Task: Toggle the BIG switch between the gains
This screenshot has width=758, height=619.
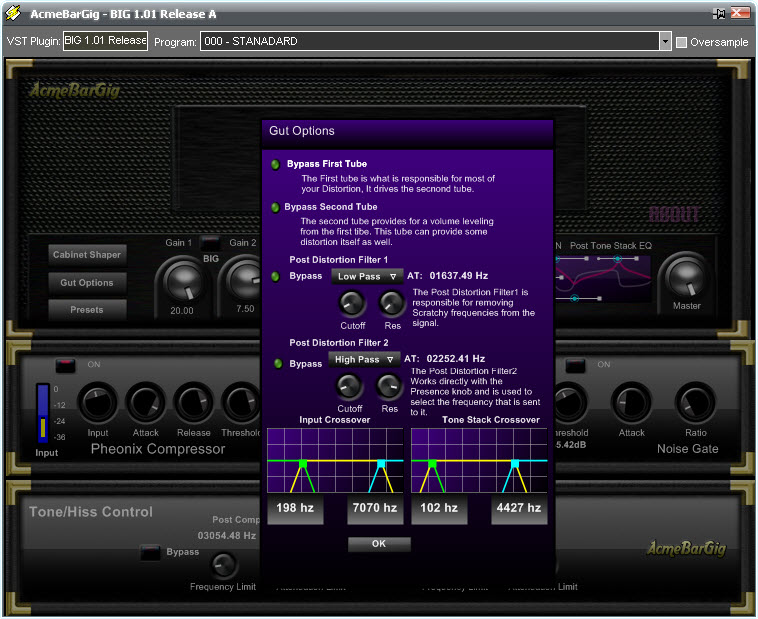Action: tap(211, 242)
